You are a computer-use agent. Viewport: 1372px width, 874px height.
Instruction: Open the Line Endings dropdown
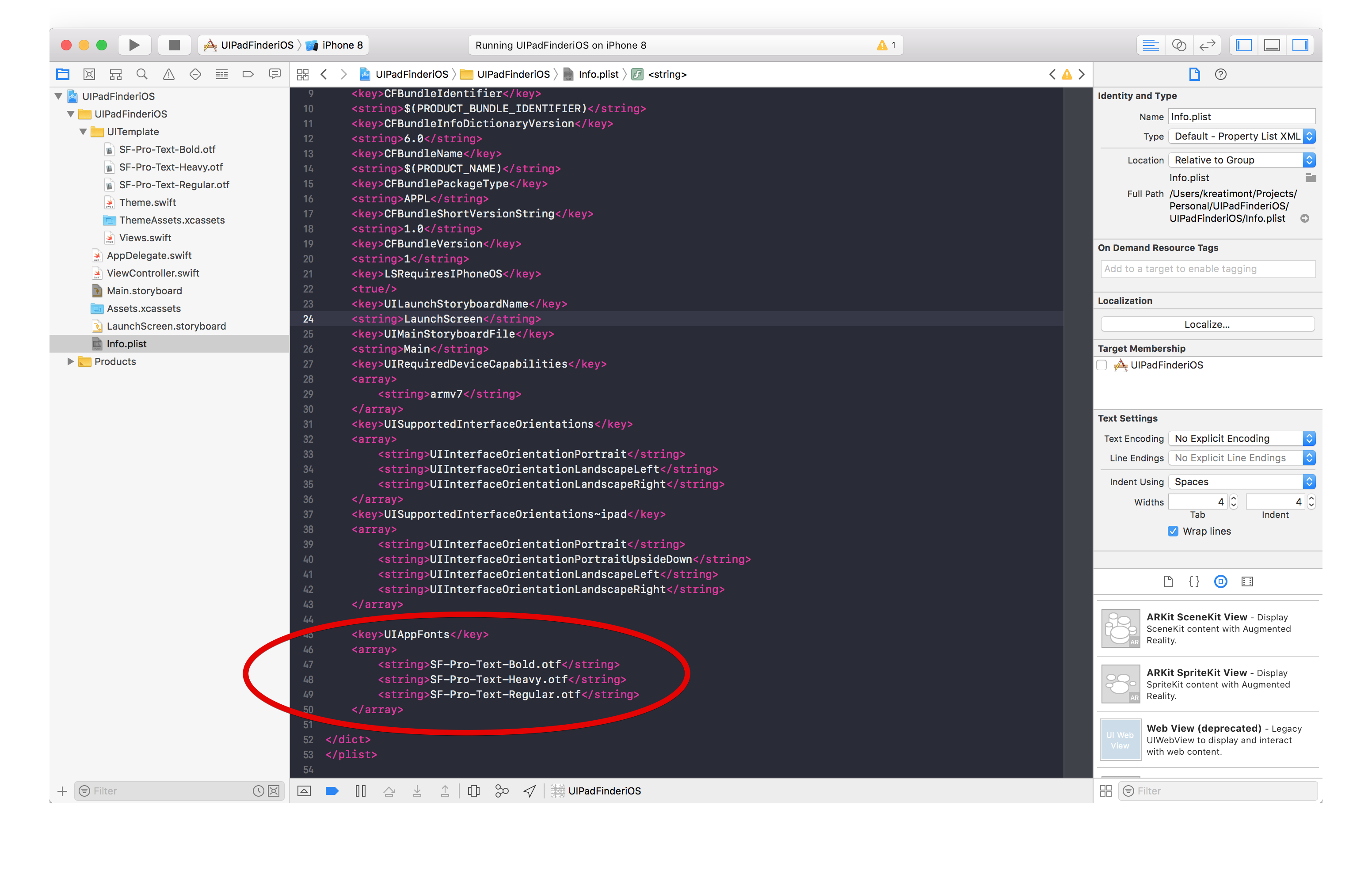click(1242, 457)
